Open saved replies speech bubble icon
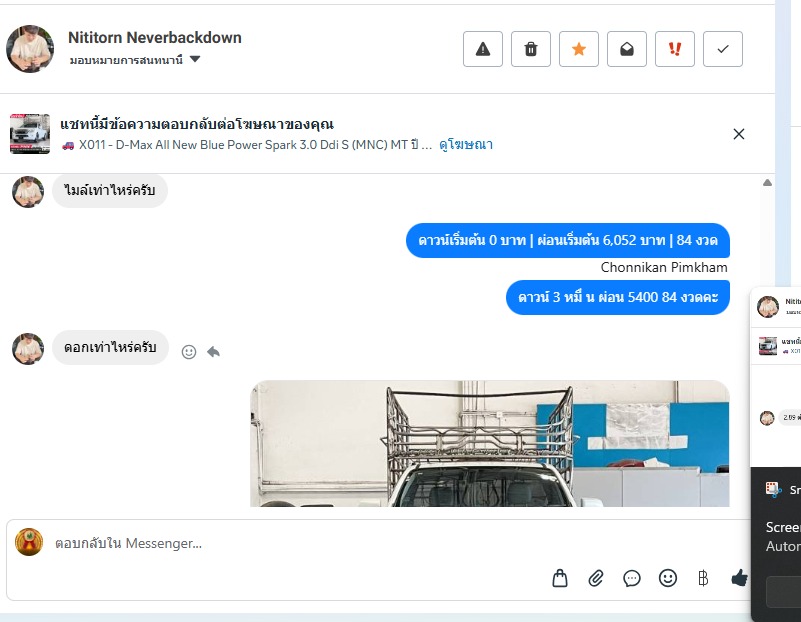The width and height of the screenshot is (801, 622). pyautogui.click(x=632, y=578)
